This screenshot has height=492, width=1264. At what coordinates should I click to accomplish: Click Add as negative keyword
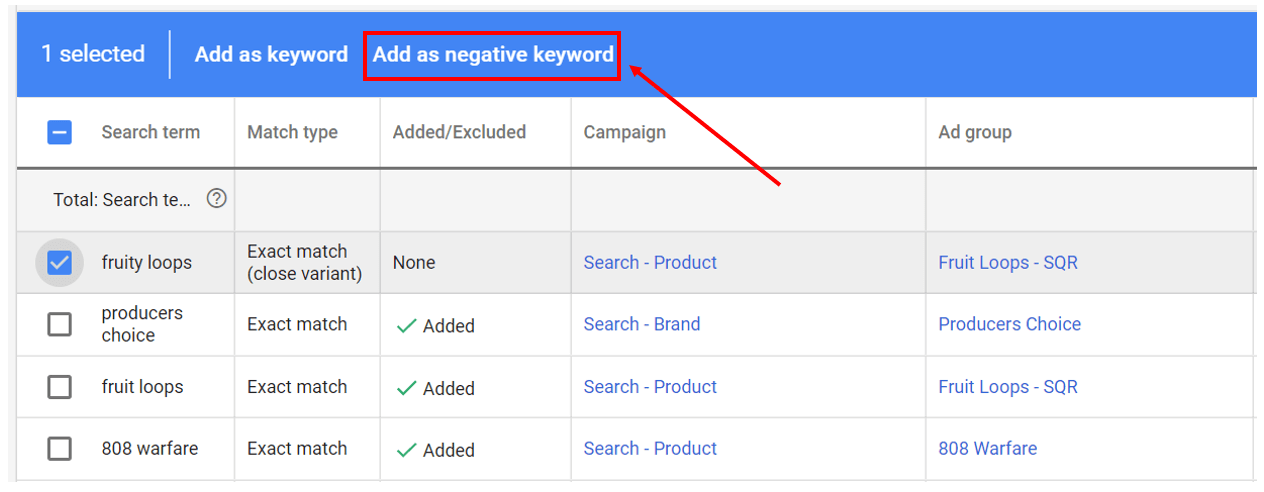tap(493, 55)
